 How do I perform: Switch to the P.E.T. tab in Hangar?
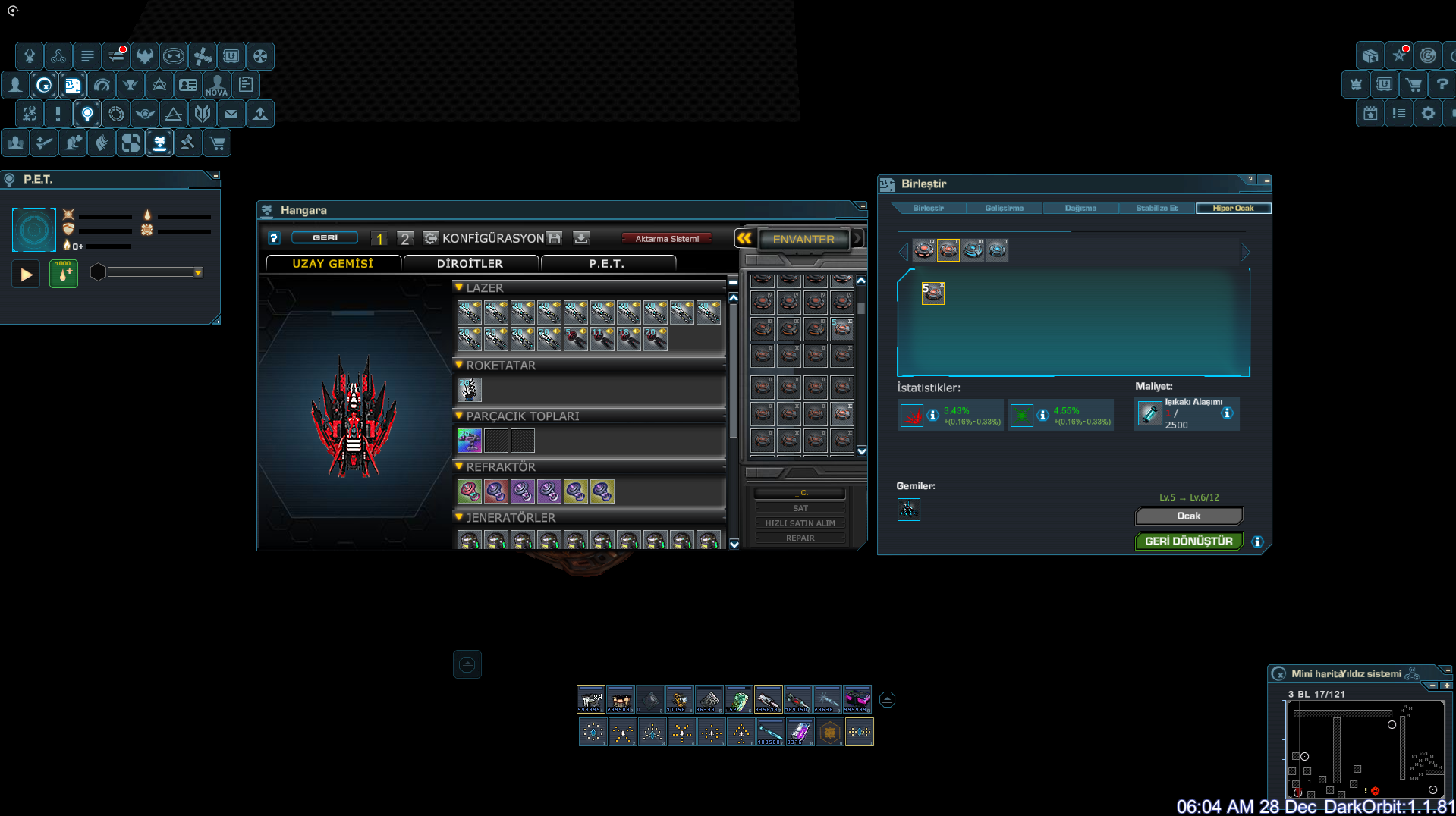point(607,263)
